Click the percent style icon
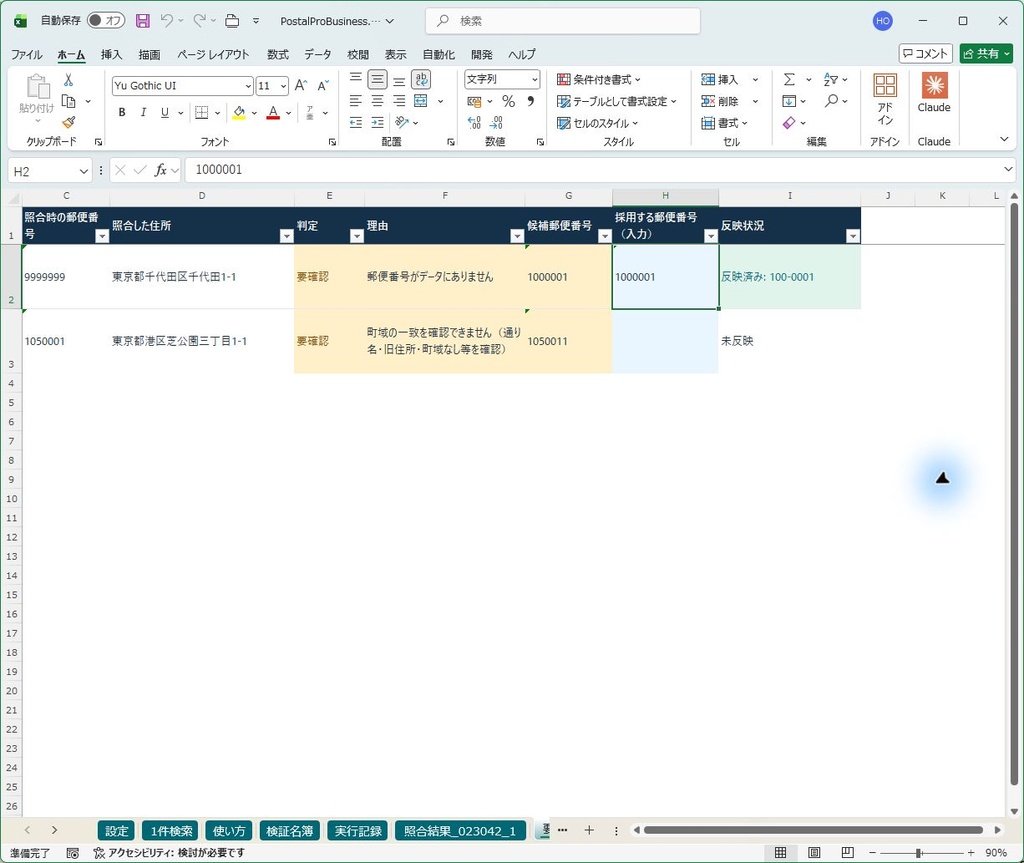This screenshot has height=863, width=1024. (508, 101)
